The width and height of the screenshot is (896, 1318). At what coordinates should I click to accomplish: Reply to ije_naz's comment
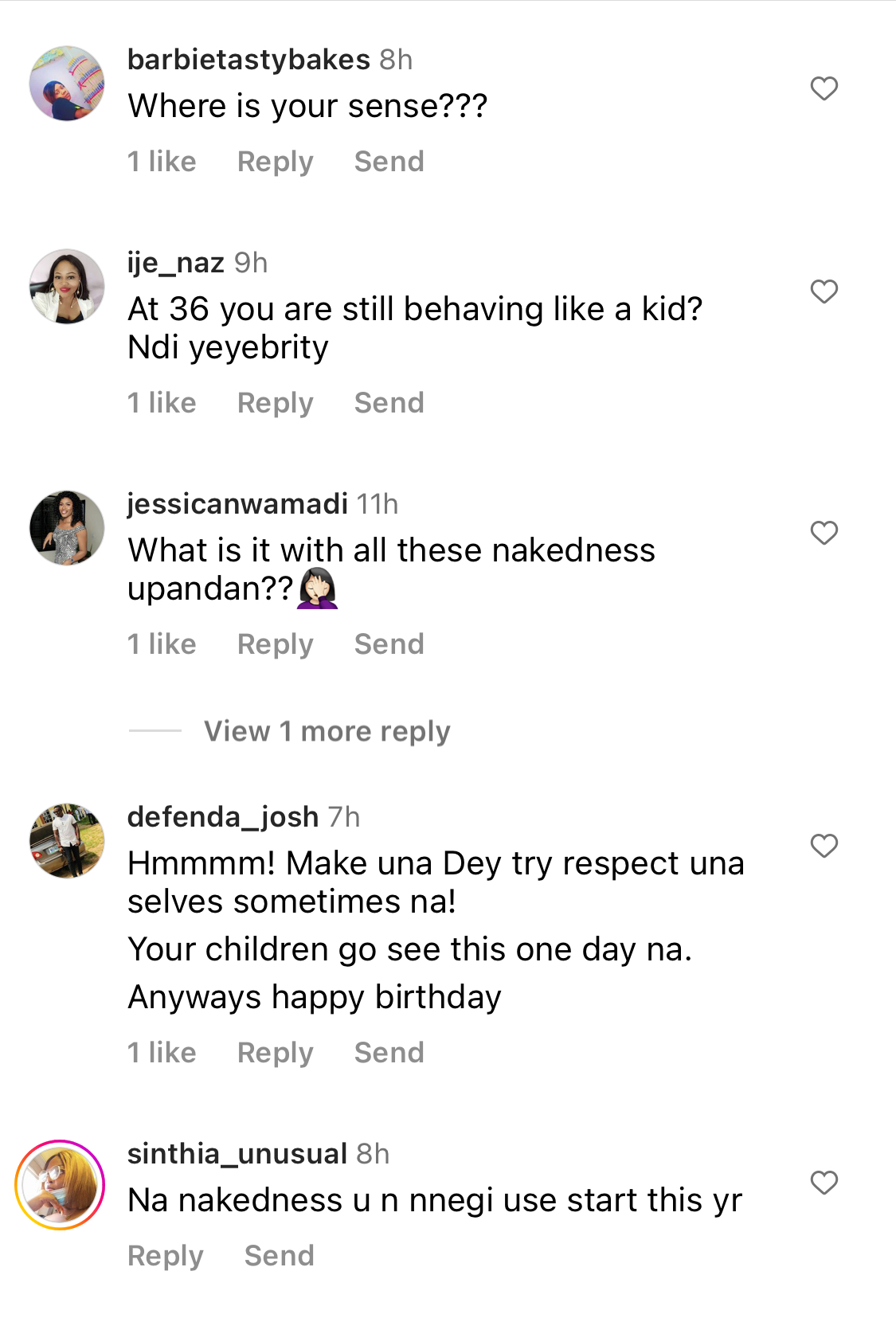tap(275, 403)
